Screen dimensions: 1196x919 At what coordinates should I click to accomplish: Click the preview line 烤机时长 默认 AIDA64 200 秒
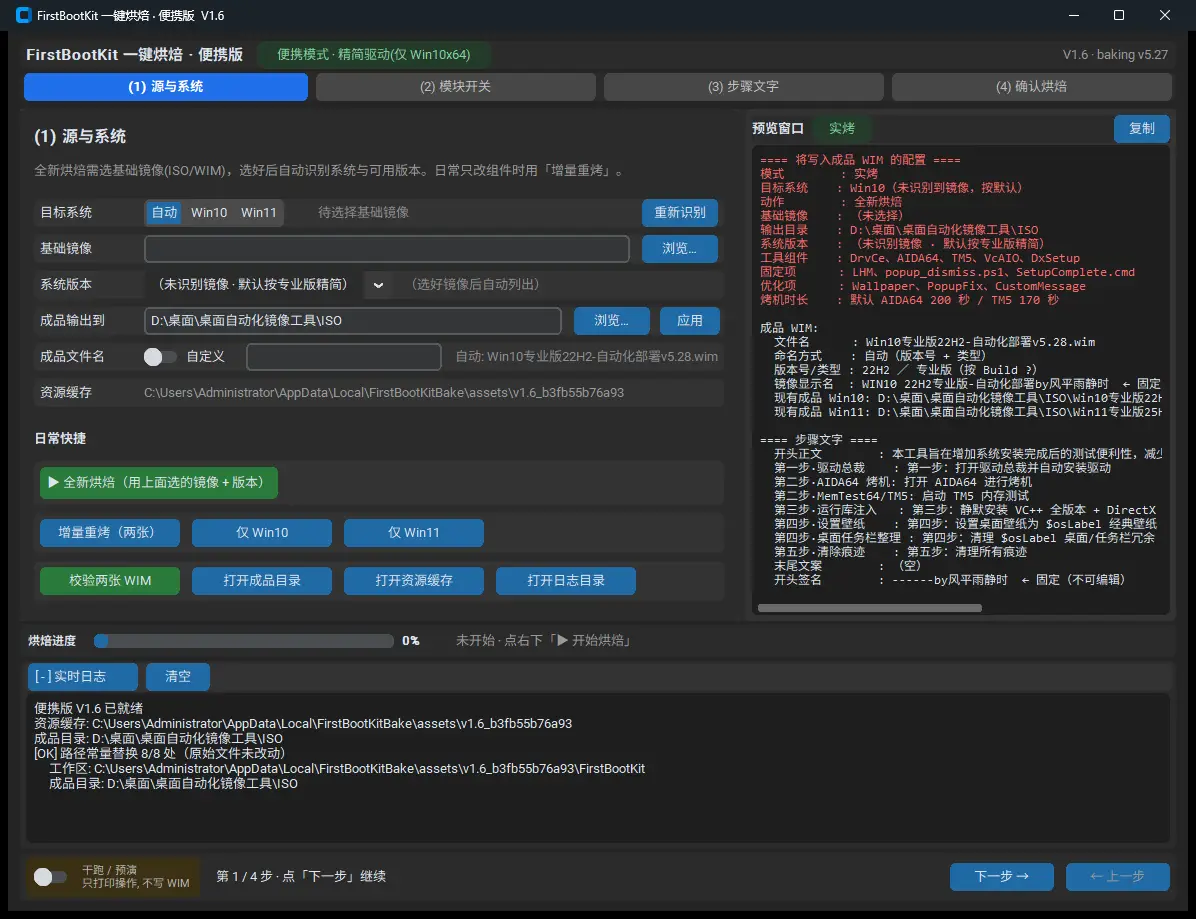(x=909, y=300)
